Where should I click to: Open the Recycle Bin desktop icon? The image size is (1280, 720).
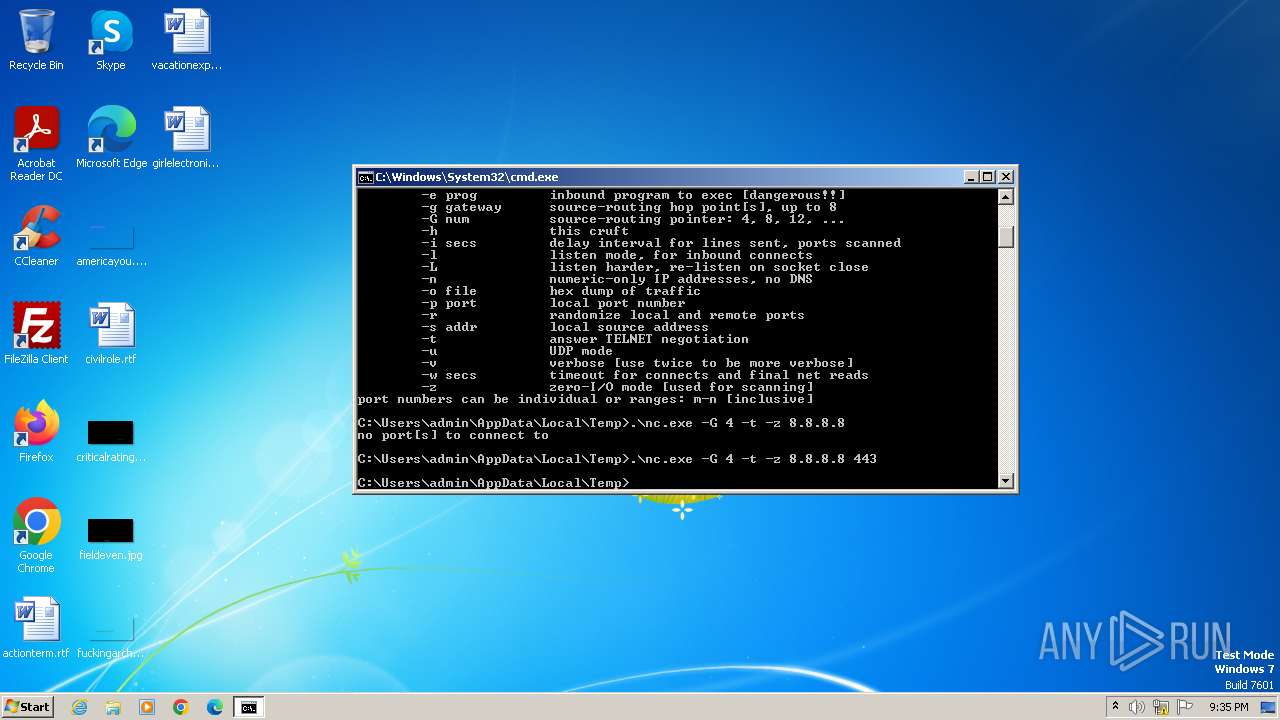click(36, 40)
